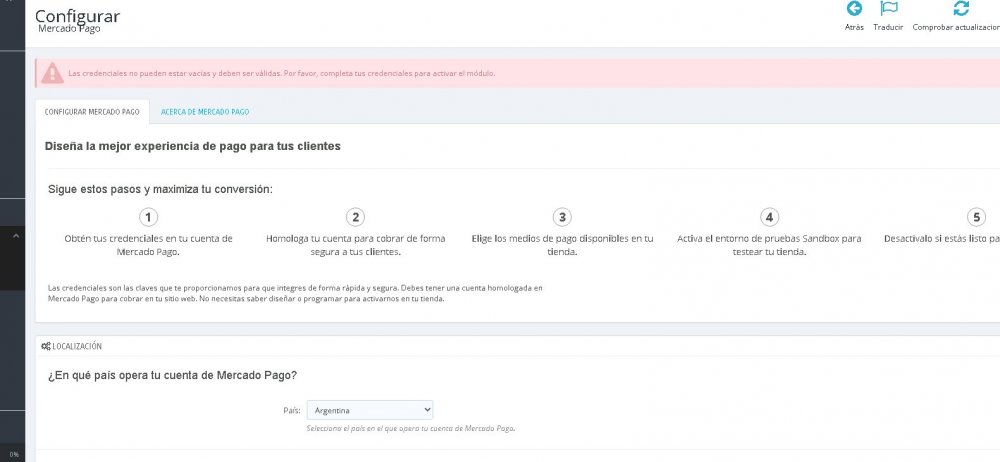Viewport: 1000px width, 462px height.
Task: Click 'Sigue estos pasos y maximiza tu conversión'
Action: point(160,190)
